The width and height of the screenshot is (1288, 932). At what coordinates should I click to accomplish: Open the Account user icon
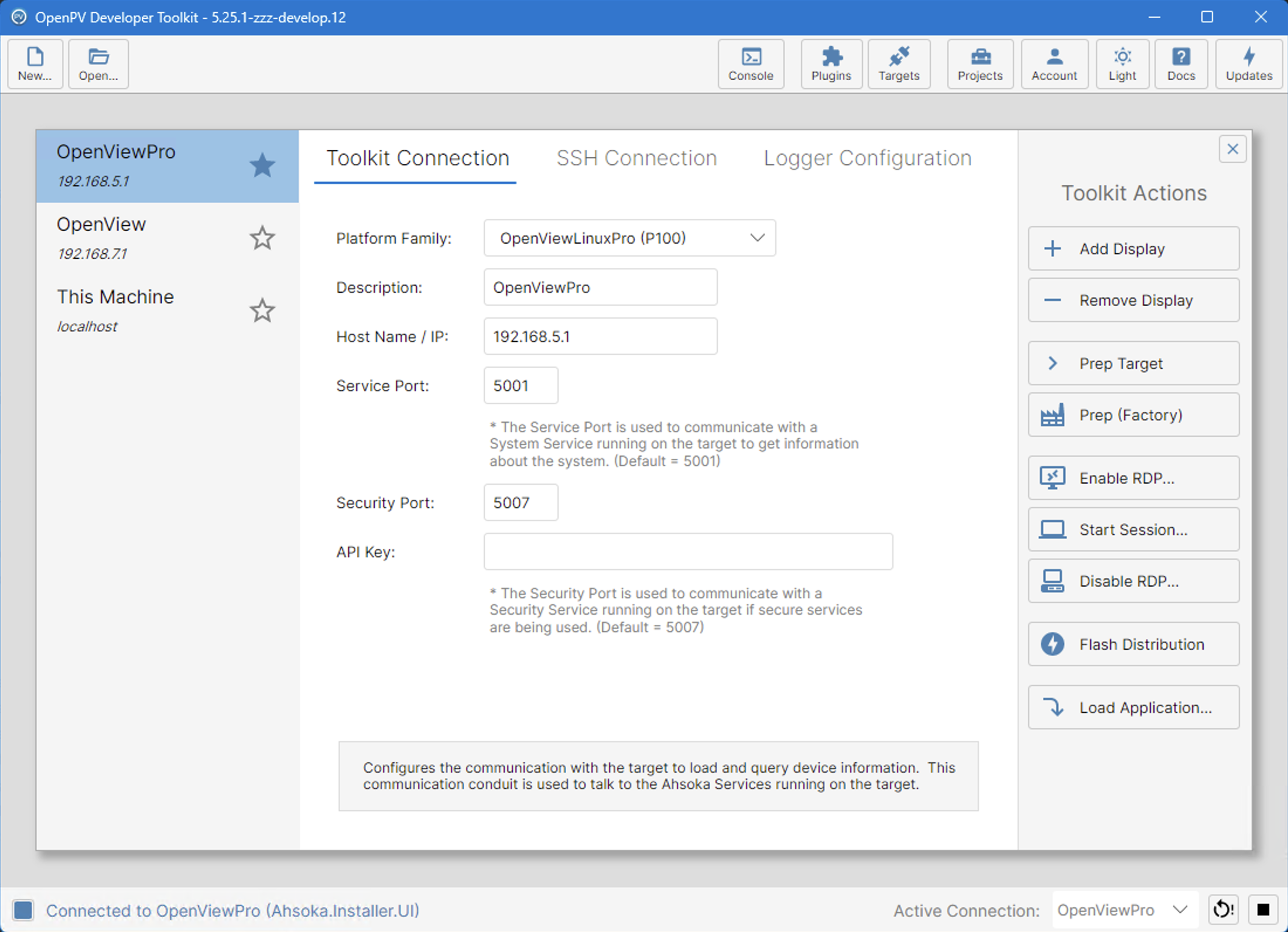(1054, 64)
